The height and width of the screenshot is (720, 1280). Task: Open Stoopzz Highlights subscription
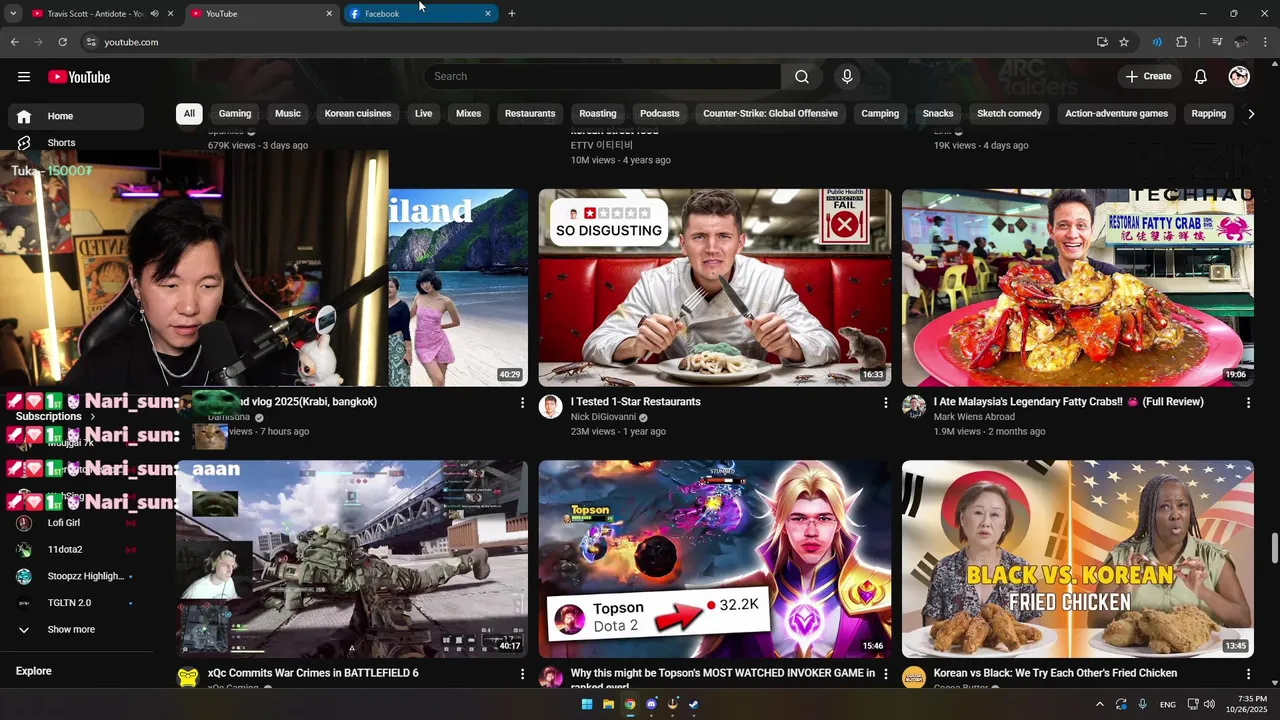(76, 577)
